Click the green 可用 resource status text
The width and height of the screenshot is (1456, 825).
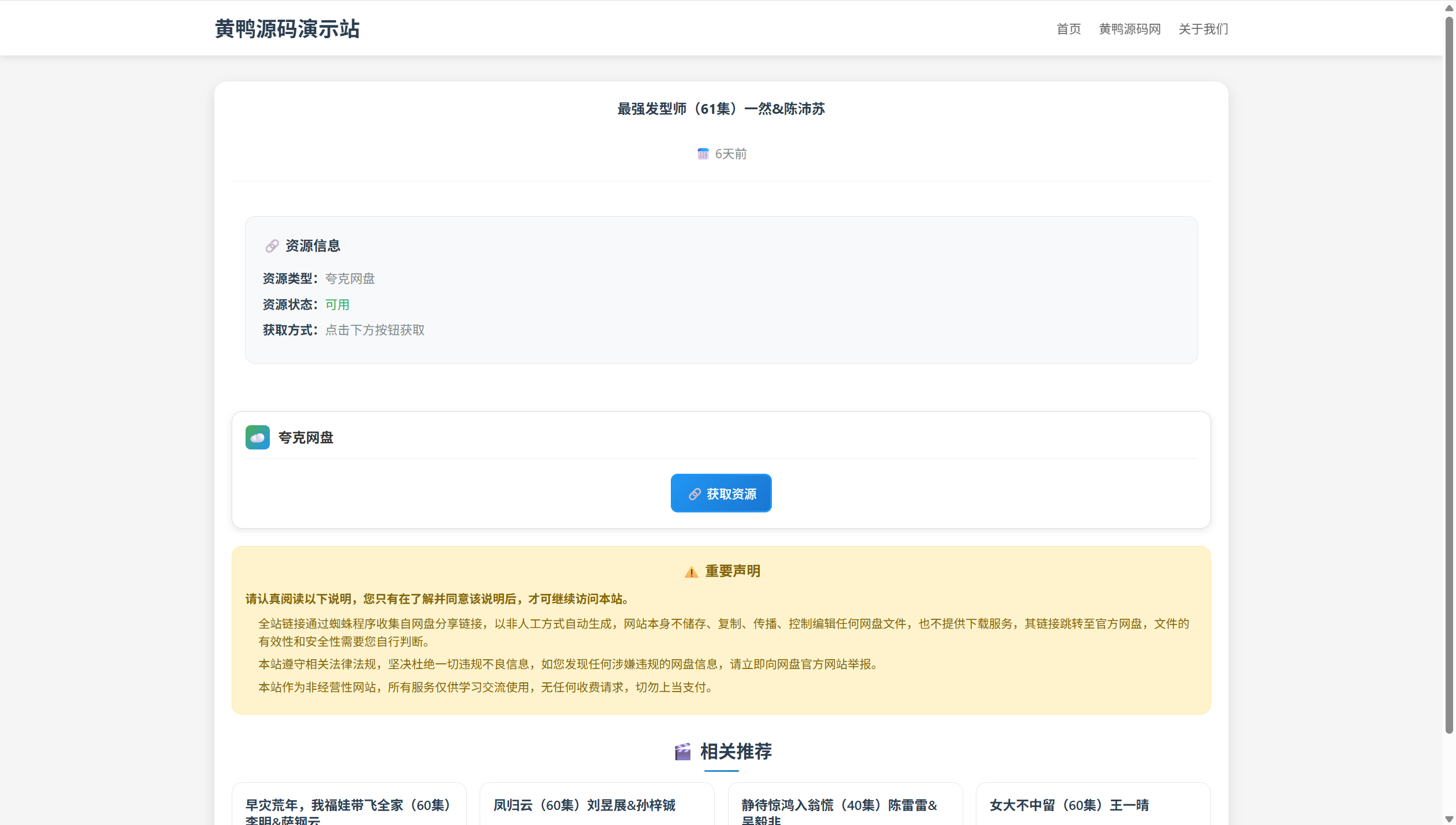337,304
